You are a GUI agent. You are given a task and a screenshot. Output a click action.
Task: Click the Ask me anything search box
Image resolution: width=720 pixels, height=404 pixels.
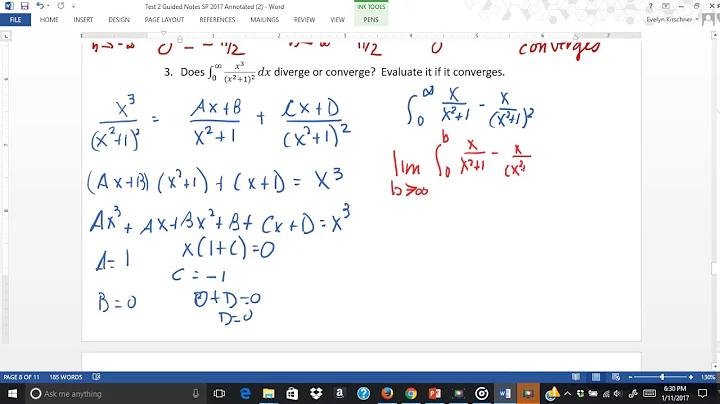(115, 393)
